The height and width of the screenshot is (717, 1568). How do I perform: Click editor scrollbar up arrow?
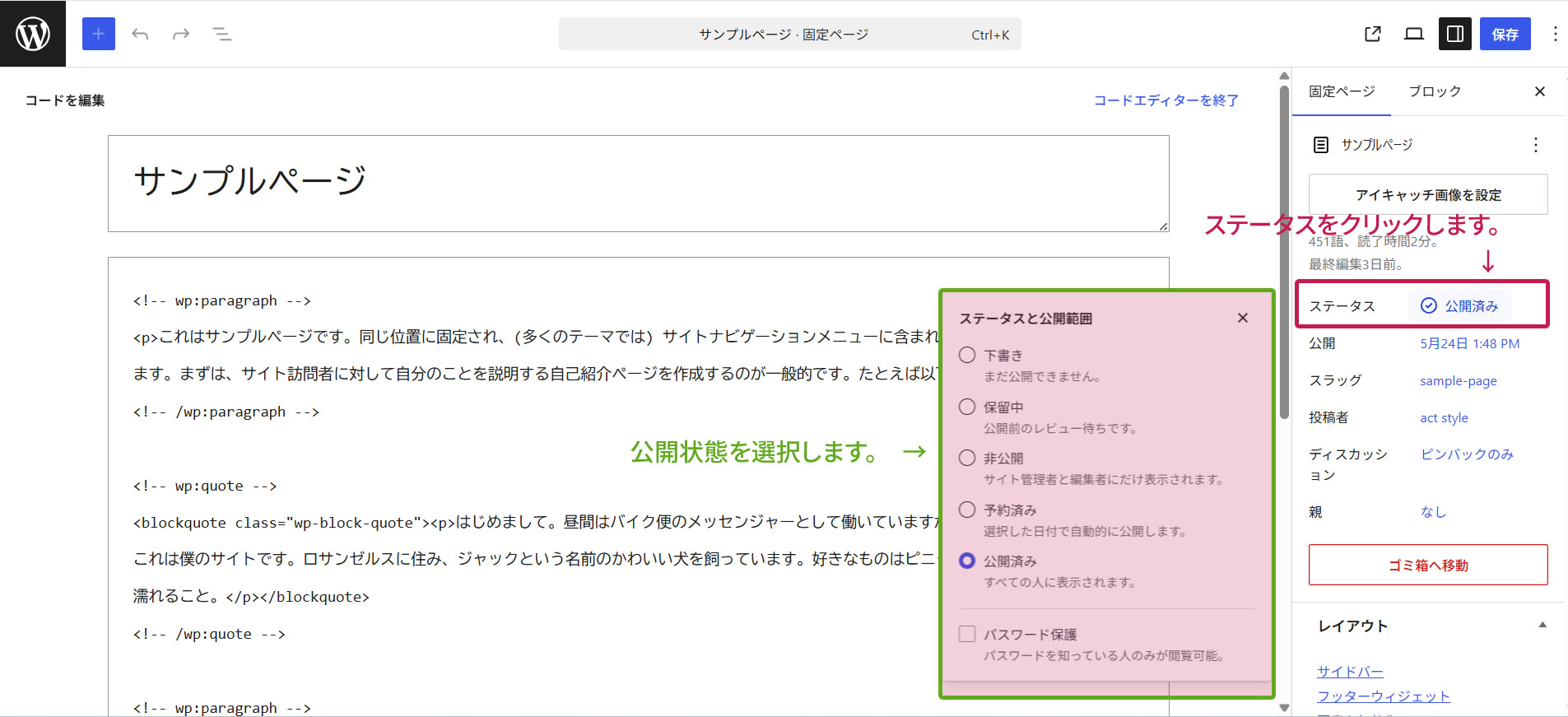click(x=1284, y=76)
